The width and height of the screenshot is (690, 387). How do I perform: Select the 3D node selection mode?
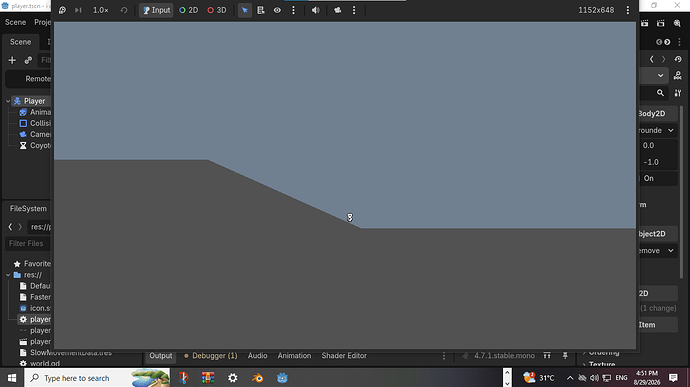click(217, 10)
